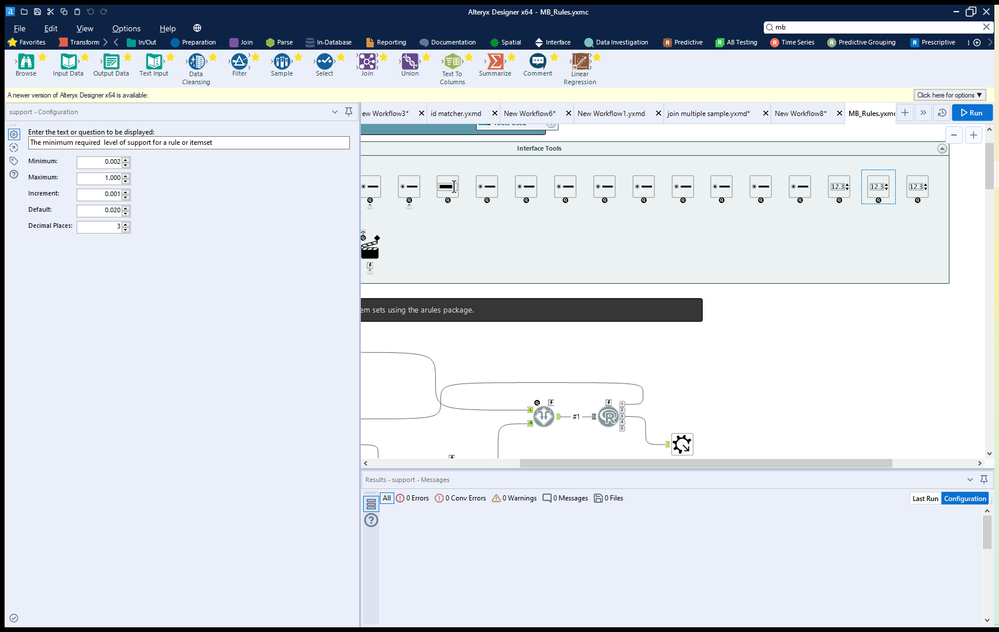Open the globe language icon
The height and width of the screenshot is (632, 999).
[197, 28]
